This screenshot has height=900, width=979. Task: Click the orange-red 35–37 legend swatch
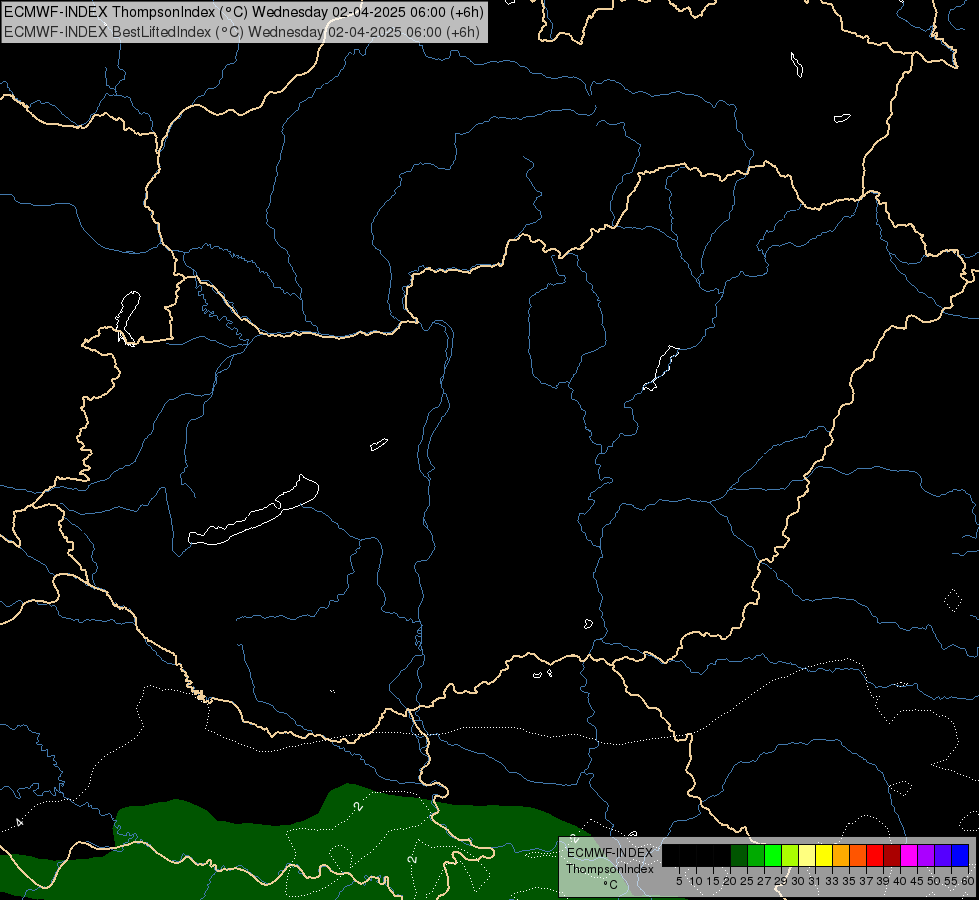[x=858, y=855]
